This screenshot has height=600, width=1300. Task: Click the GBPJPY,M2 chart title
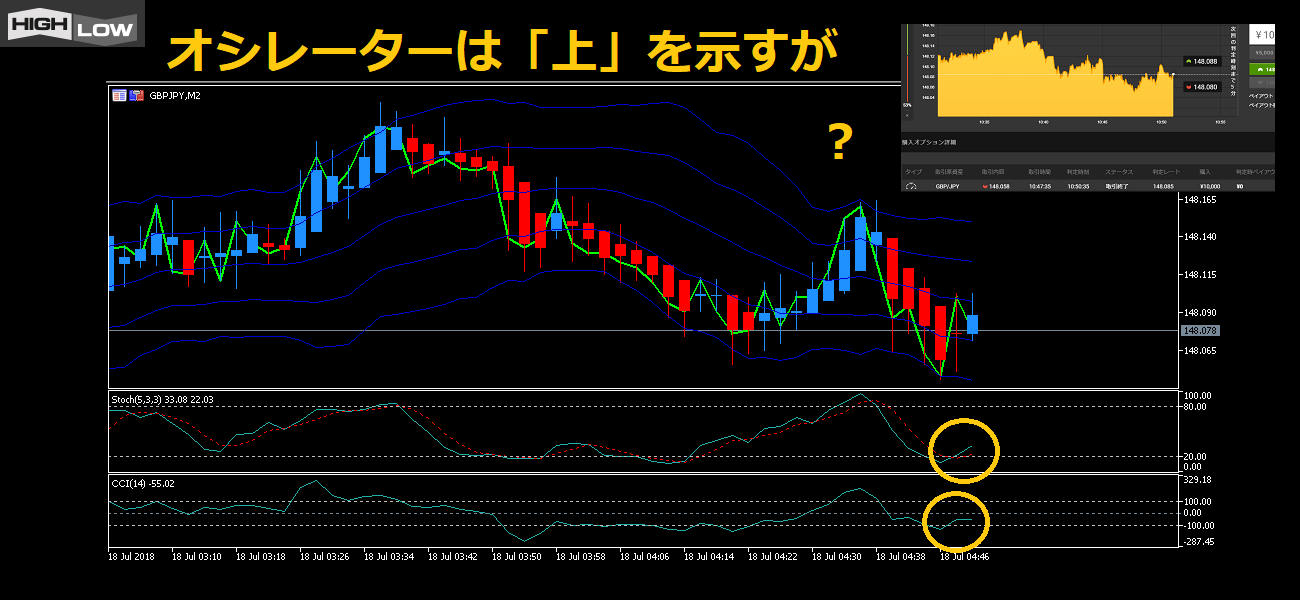(174, 96)
